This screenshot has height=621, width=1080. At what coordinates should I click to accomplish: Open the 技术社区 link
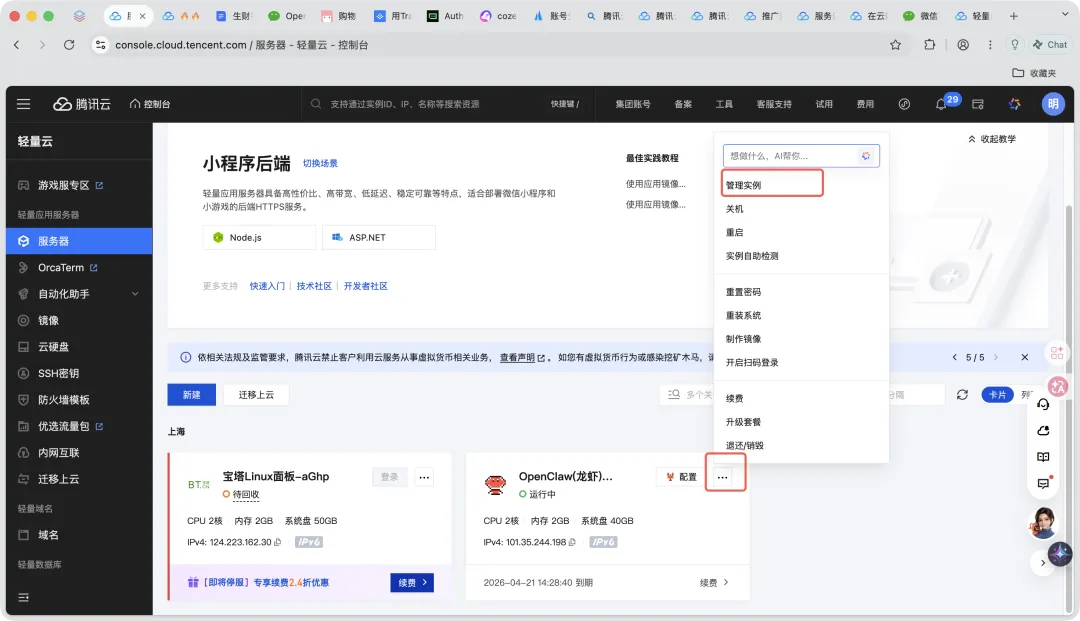[314, 286]
